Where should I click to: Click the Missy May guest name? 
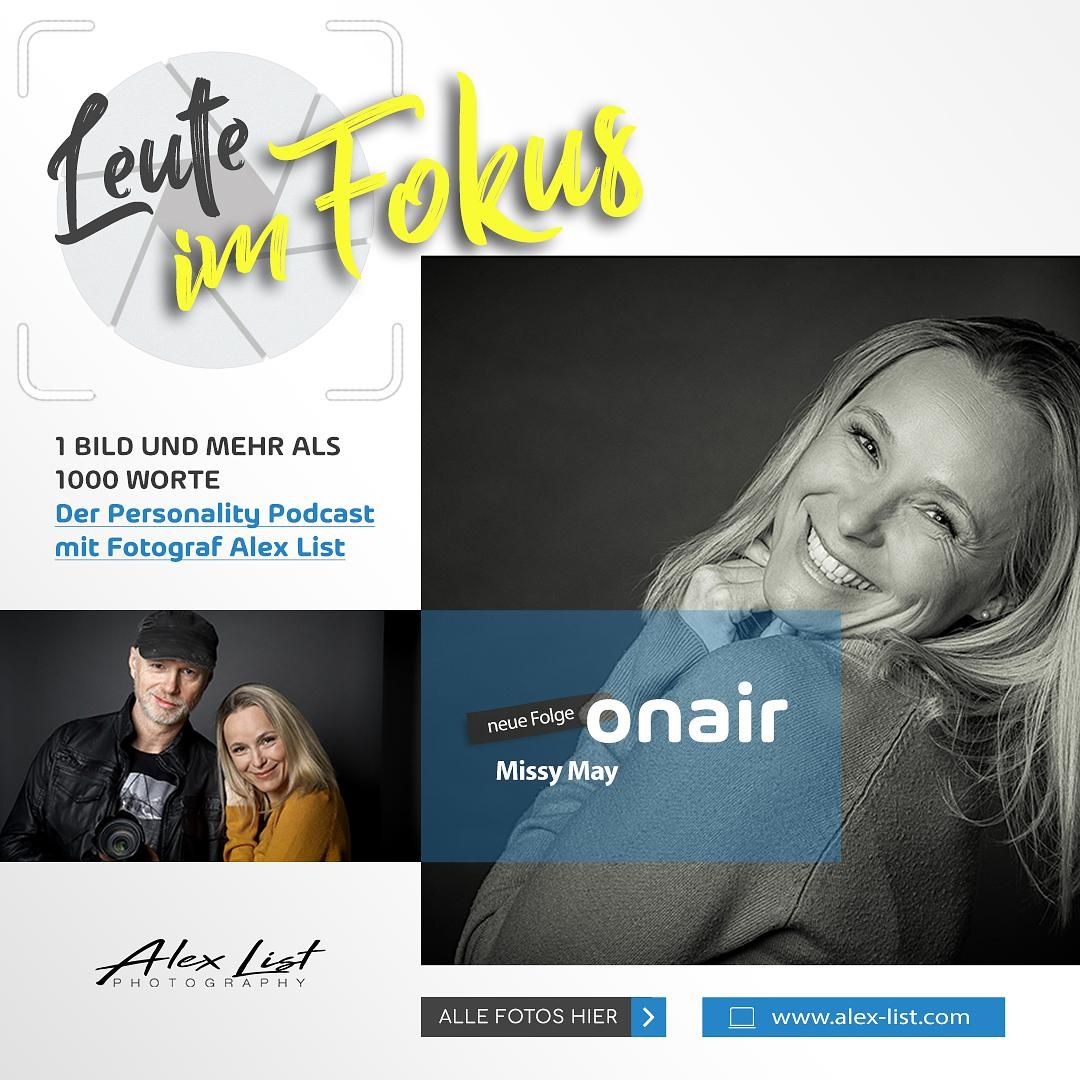(x=557, y=771)
